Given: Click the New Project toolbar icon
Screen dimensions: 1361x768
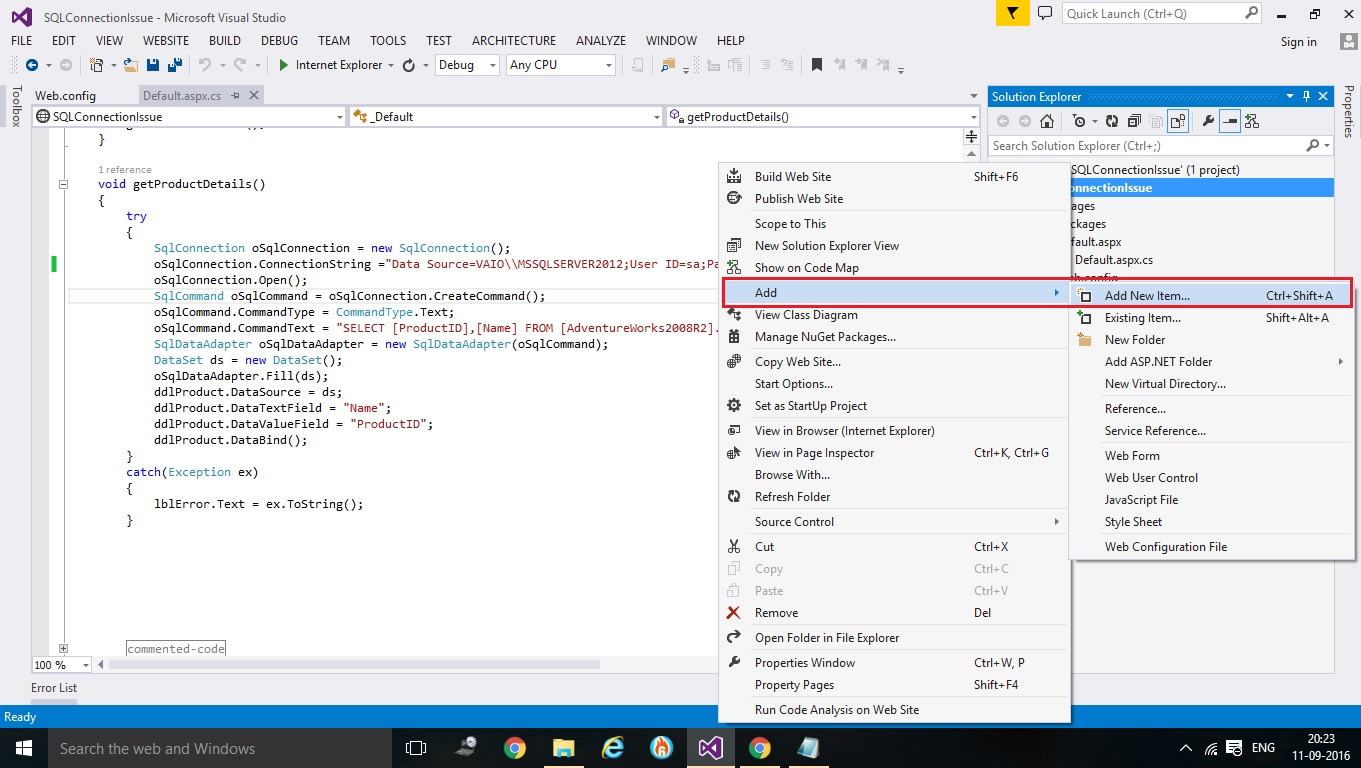Looking at the screenshot, I should (97, 65).
